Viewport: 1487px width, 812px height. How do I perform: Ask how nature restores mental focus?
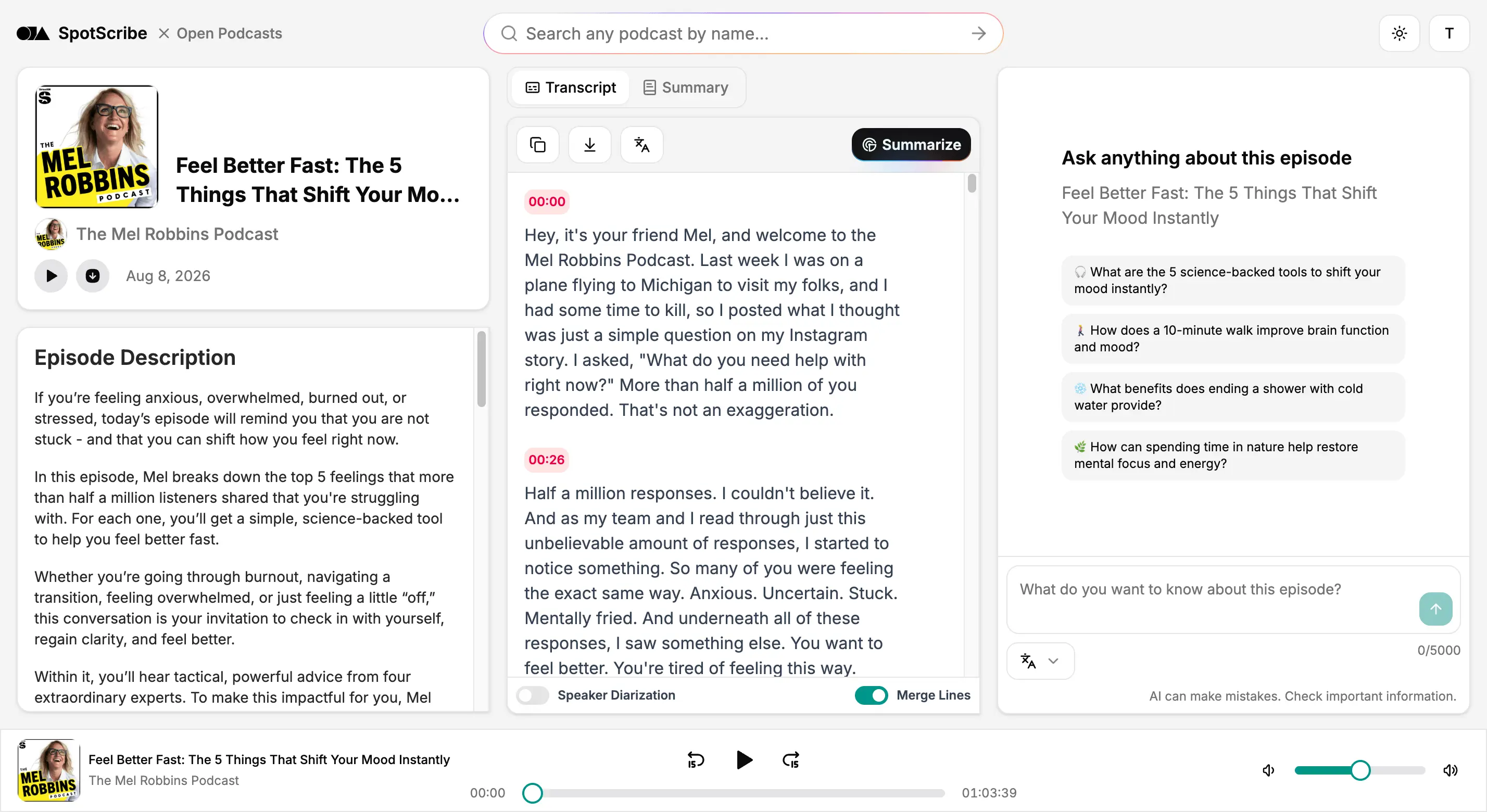click(x=1232, y=455)
